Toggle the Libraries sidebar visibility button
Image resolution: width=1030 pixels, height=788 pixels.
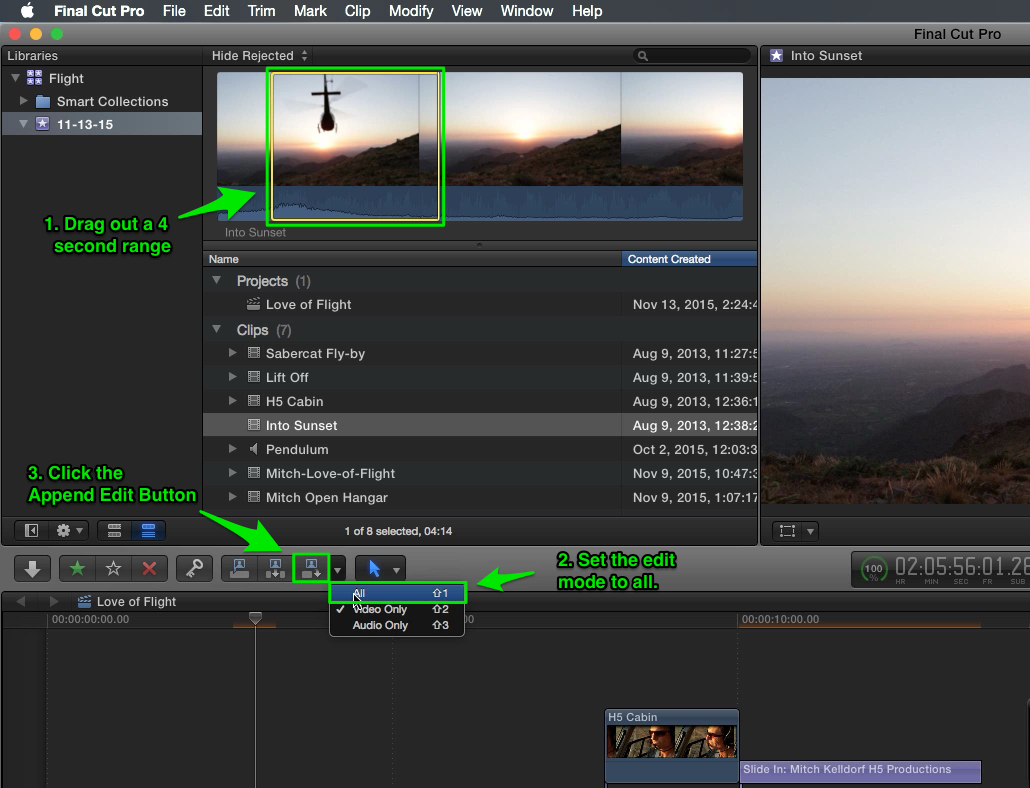32,531
